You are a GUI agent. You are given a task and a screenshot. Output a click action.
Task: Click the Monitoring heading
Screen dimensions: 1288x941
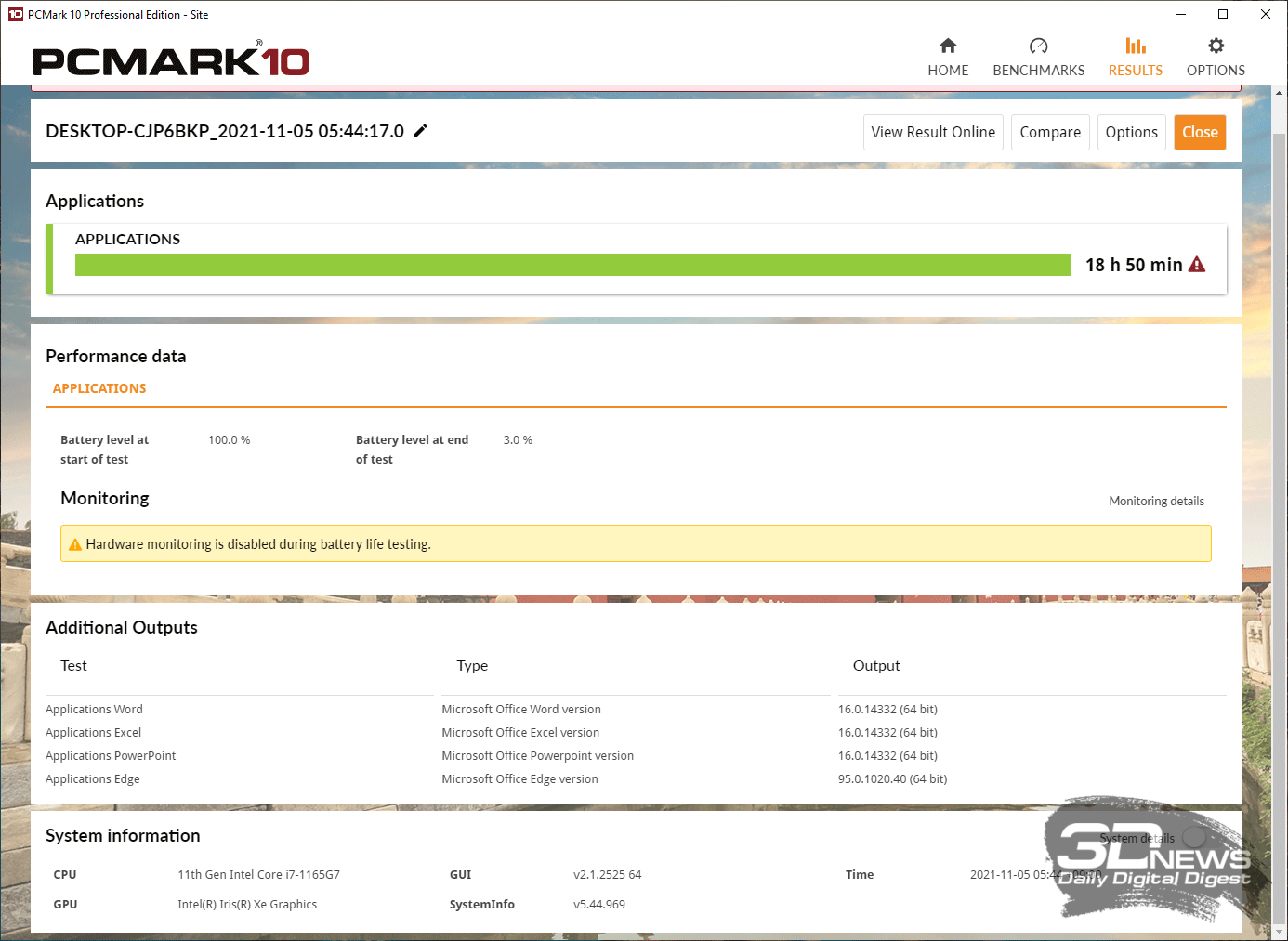coord(105,498)
